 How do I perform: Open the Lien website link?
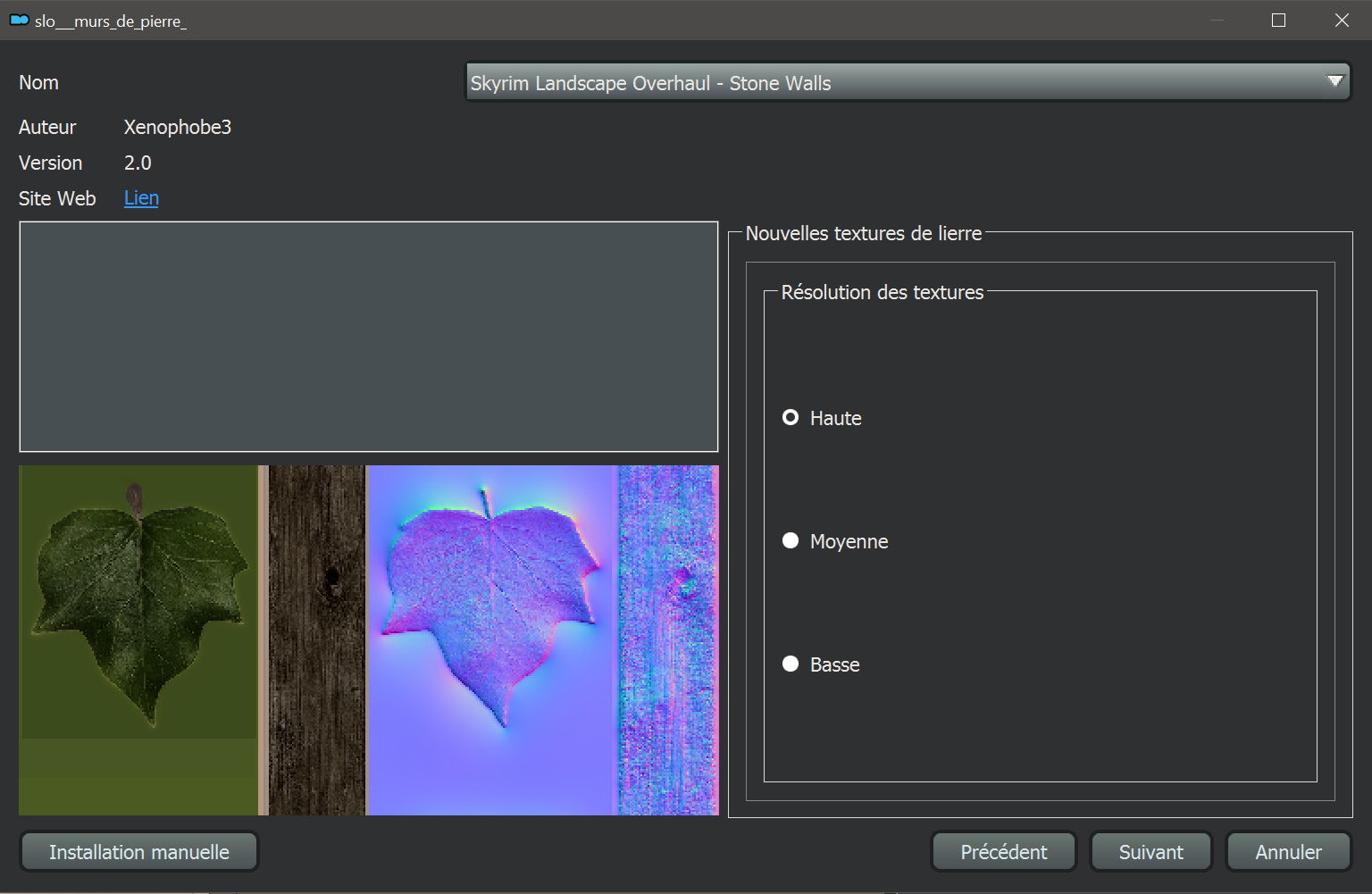[141, 198]
